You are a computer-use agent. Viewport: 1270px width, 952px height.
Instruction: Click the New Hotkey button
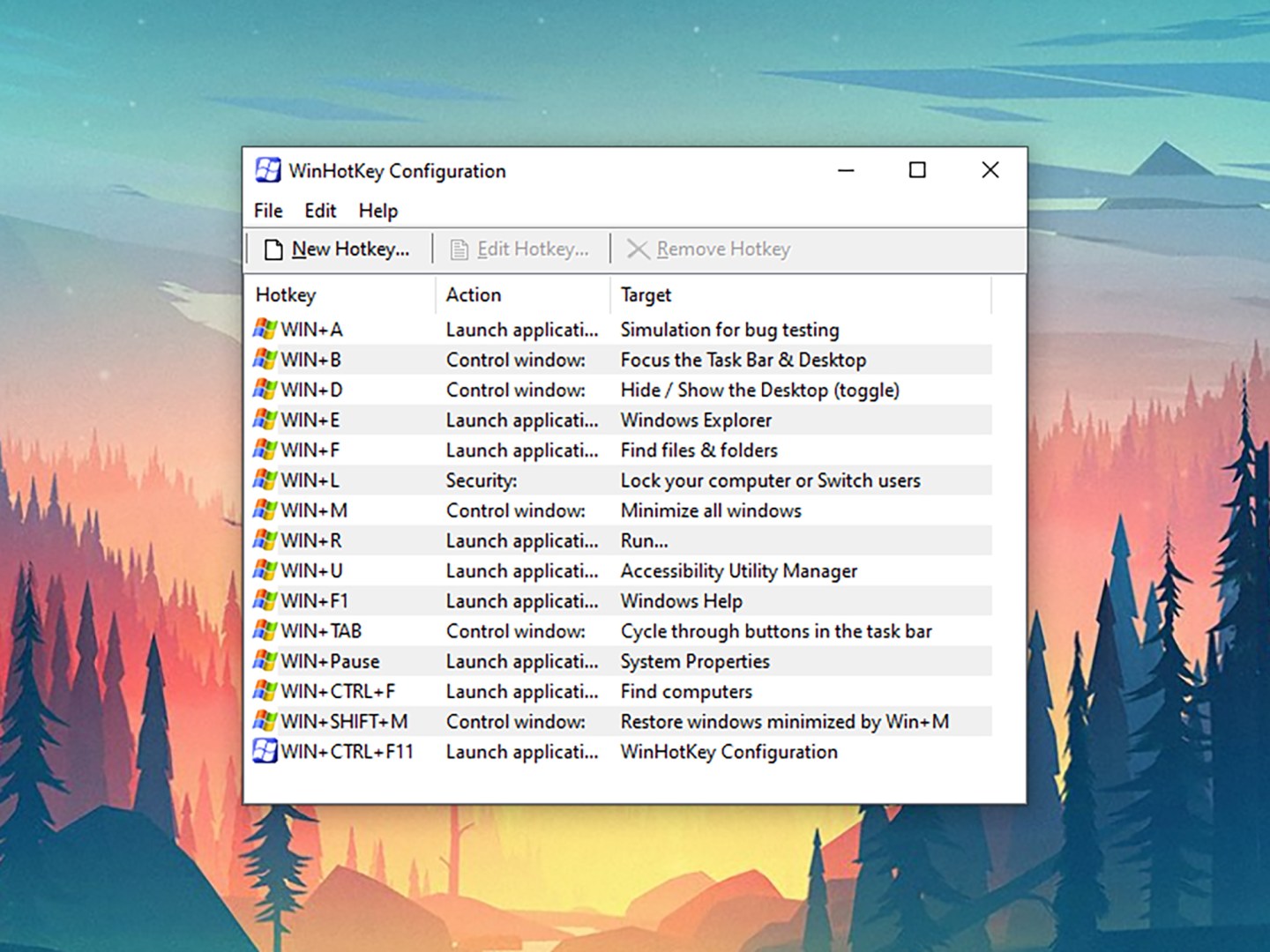338,249
